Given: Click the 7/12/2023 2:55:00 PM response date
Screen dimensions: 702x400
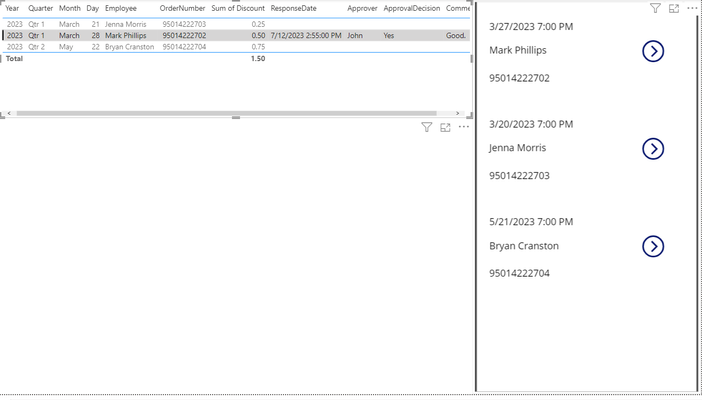Looking at the screenshot, I should coord(306,35).
